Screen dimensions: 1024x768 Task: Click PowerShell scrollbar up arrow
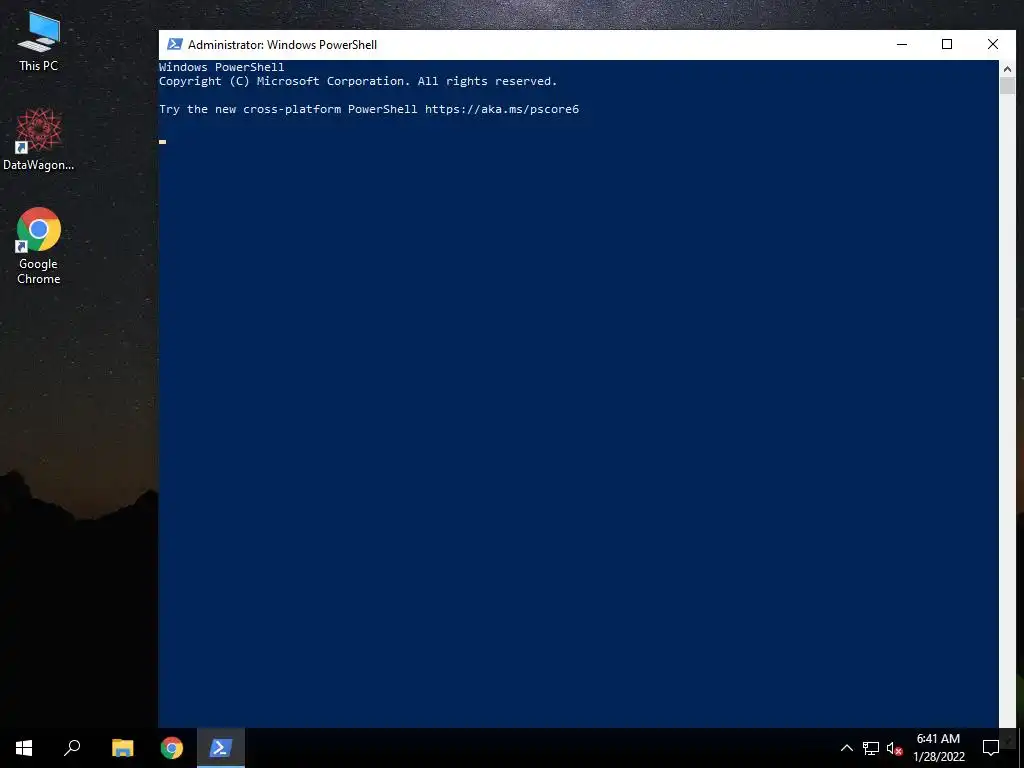point(1007,69)
